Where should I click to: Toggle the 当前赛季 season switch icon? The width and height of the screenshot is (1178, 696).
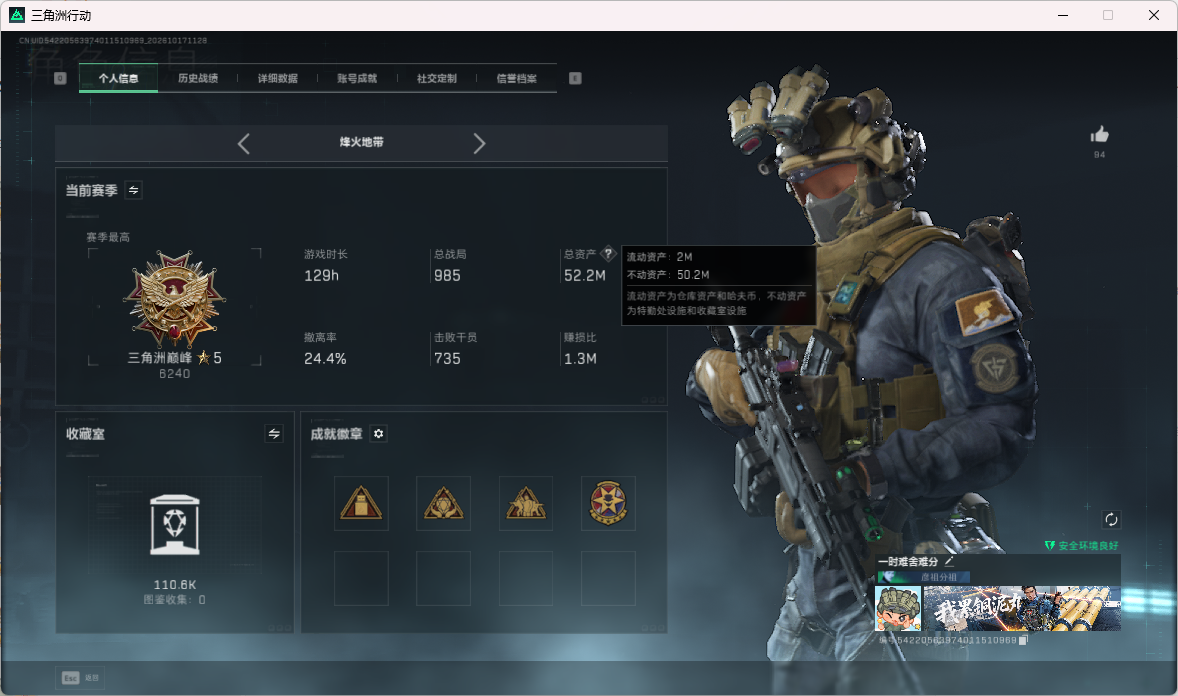pos(134,190)
